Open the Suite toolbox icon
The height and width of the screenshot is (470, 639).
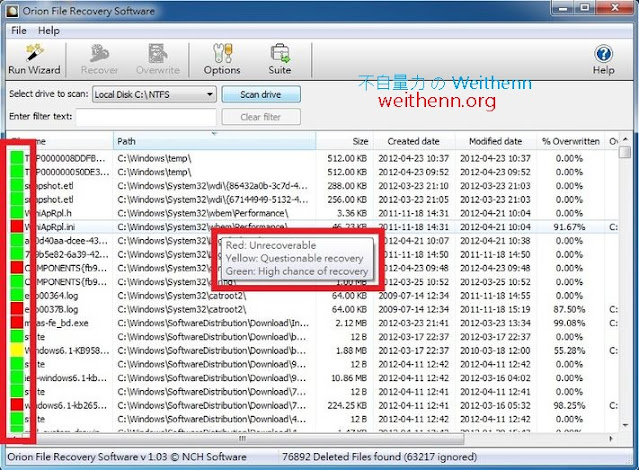280,60
